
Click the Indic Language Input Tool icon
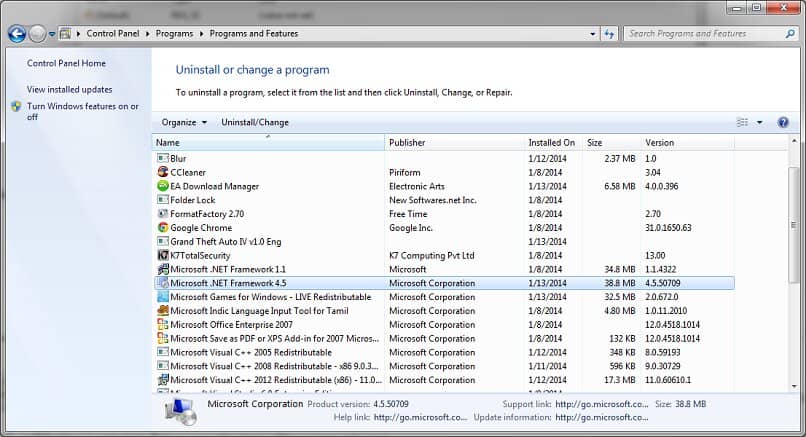point(163,311)
